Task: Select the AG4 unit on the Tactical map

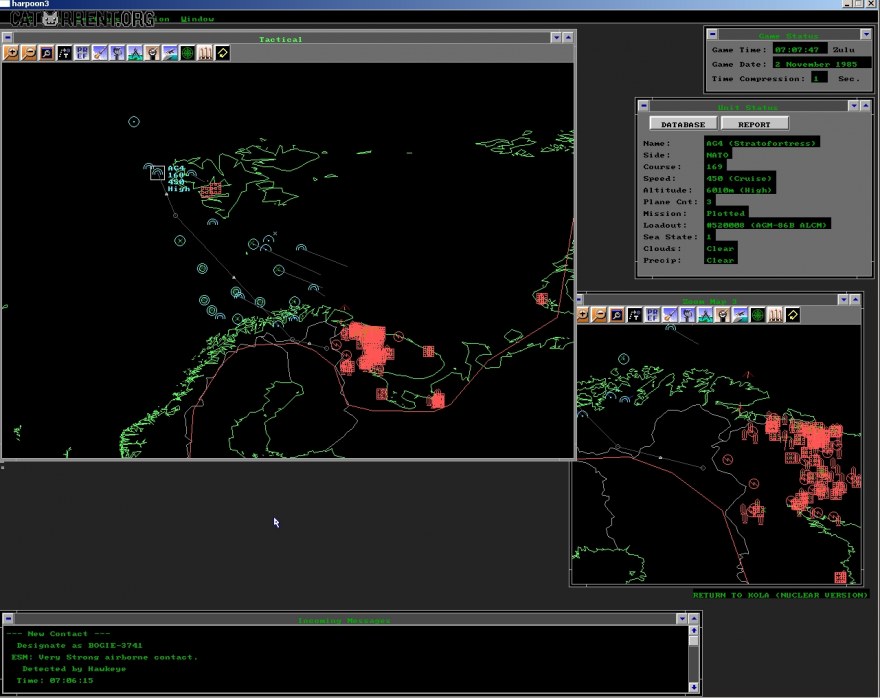Action: pyautogui.click(x=158, y=173)
